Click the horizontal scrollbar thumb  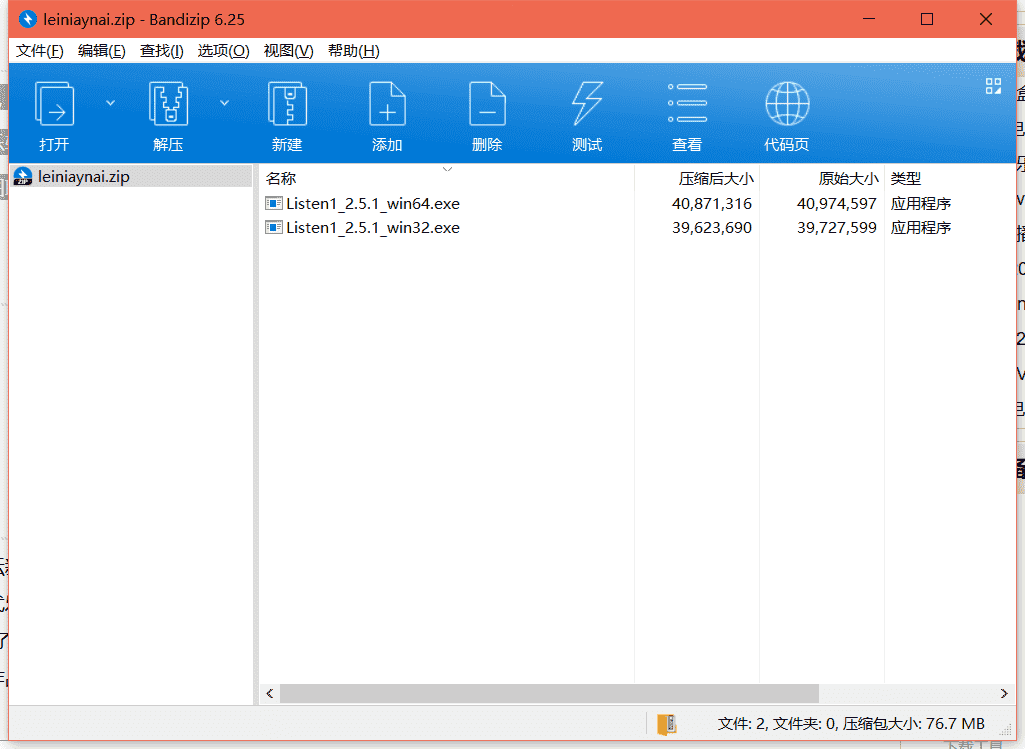click(x=549, y=693)
